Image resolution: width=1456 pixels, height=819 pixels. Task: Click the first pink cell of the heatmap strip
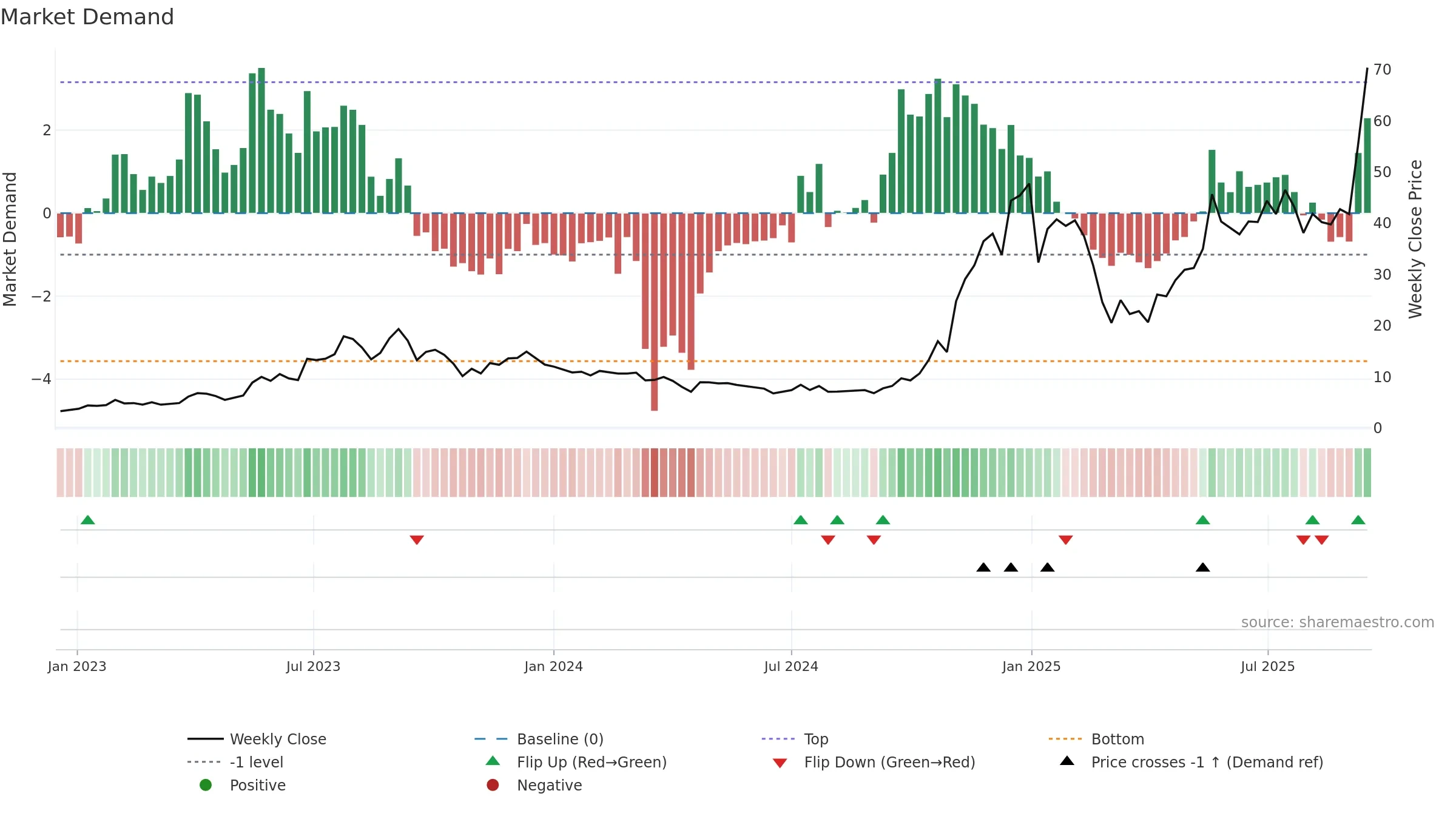pyautogui.click(x=60, y=473)
